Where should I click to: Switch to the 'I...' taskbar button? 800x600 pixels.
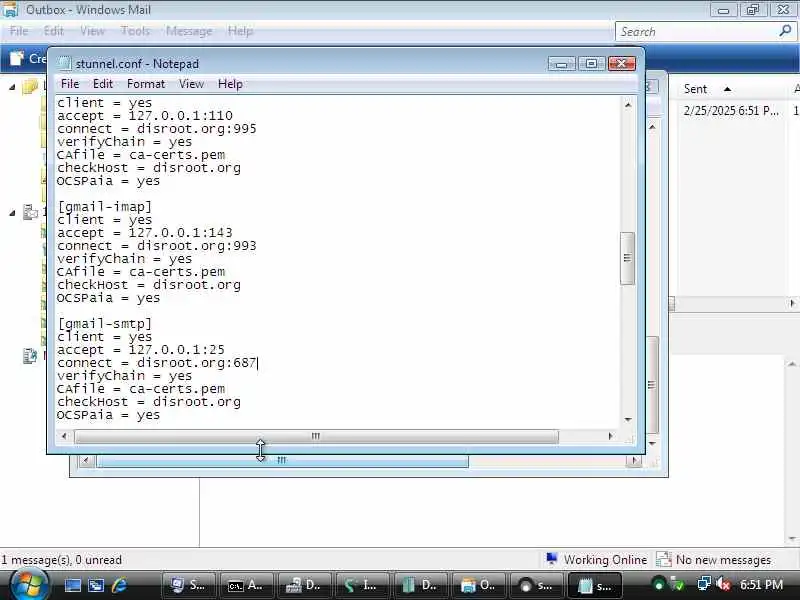pos(363,585)
